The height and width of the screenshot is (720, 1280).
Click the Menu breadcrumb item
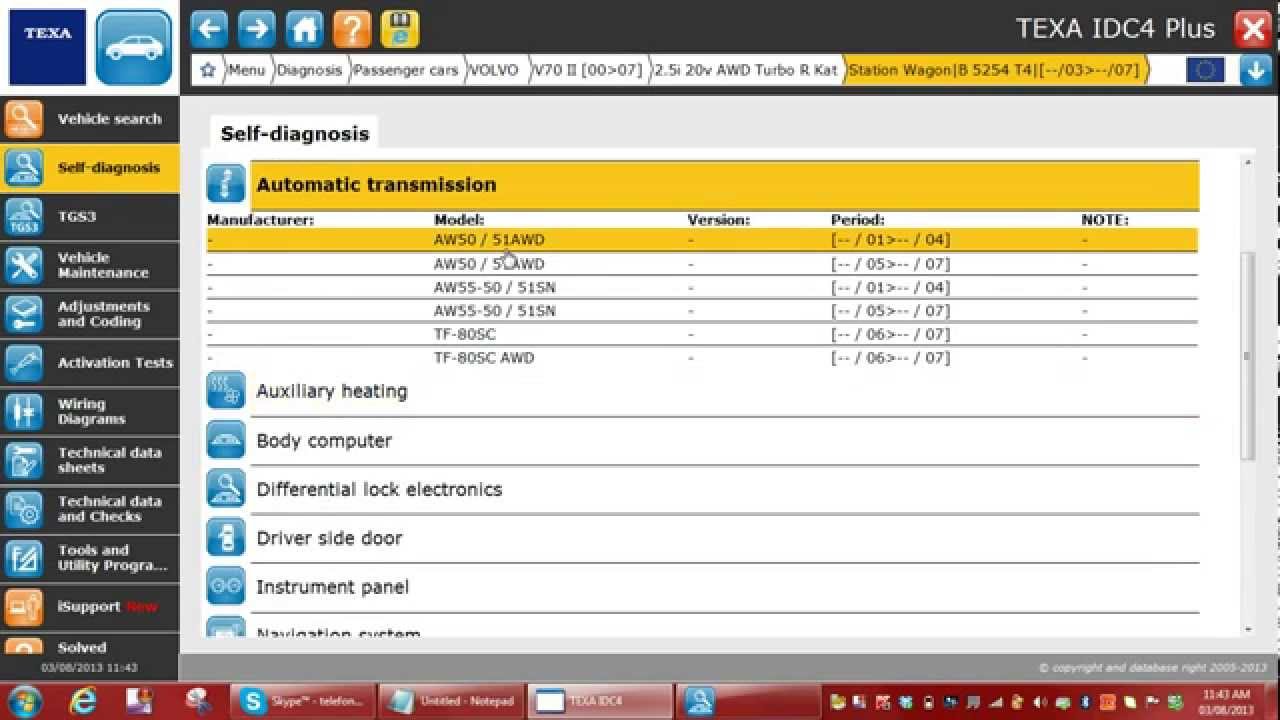[246, 70]
